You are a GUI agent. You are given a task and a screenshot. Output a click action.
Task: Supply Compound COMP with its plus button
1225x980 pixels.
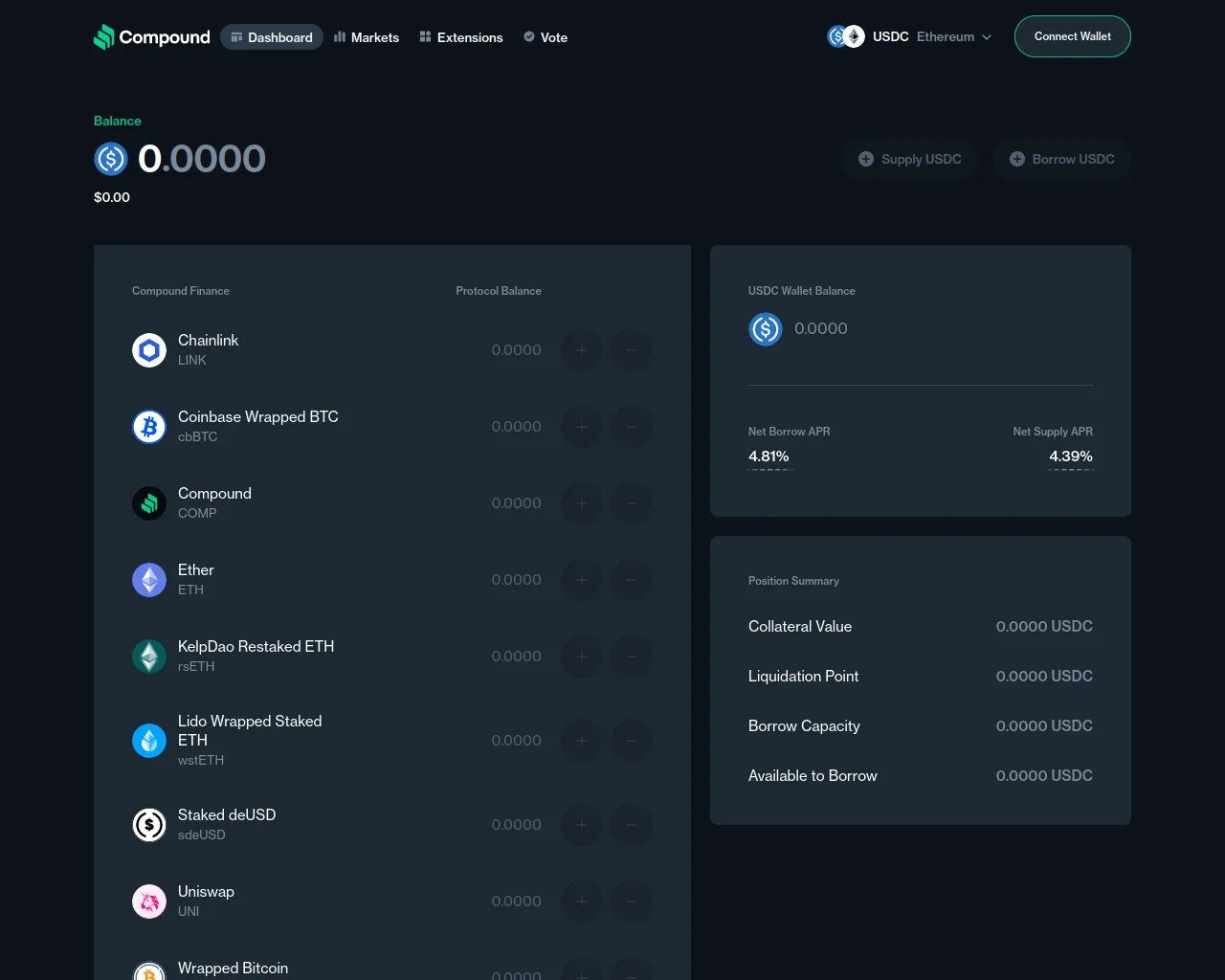coord(582,503)
